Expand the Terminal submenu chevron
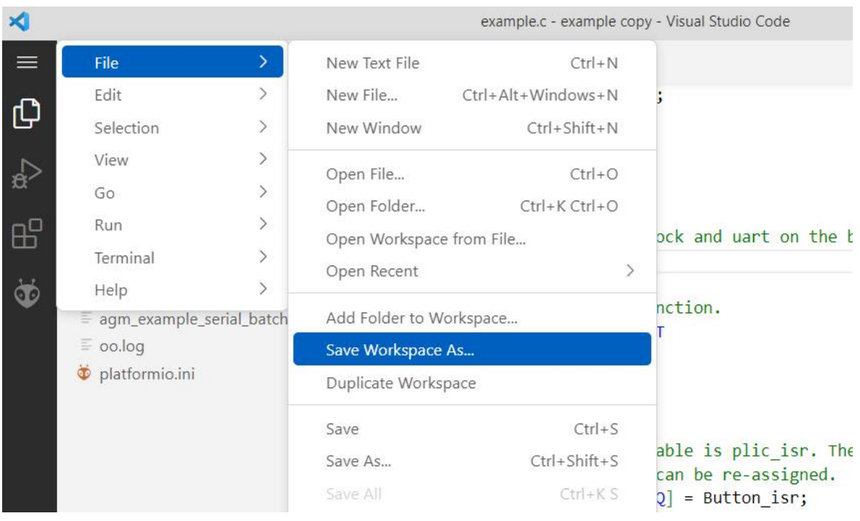This screenshot has height=521, width=860. (263, 256)
